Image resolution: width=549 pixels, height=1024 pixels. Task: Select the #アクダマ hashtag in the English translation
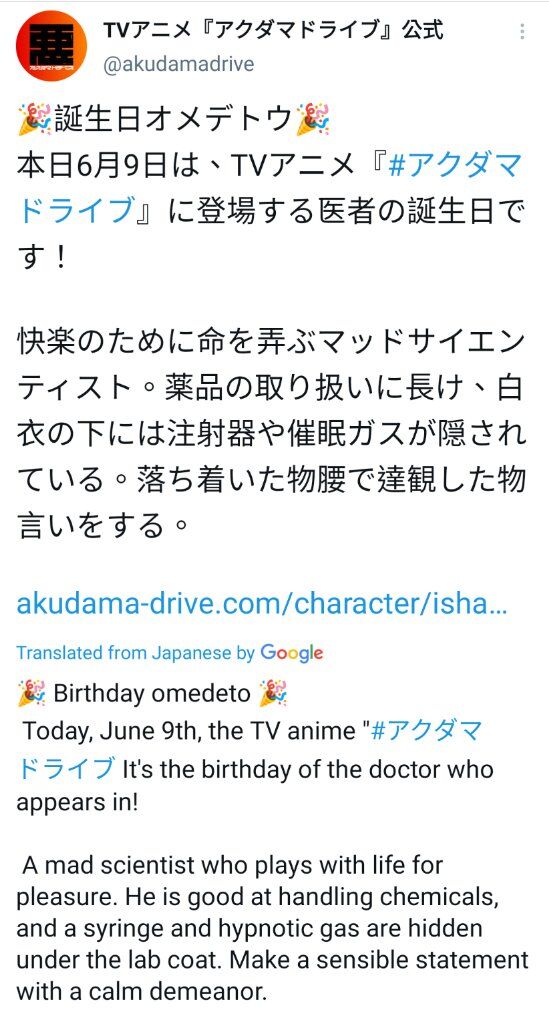point(426,730)
